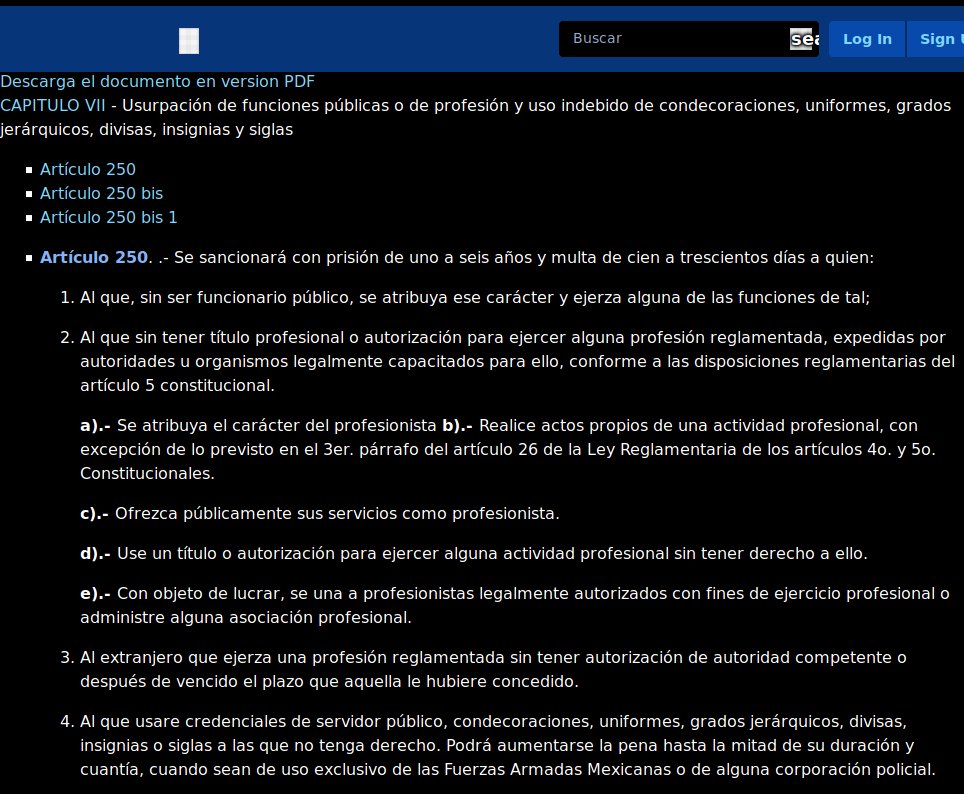
Task: Click clause 'c).- Ofrezca públicamente sus servicios'
Action: 320,514
